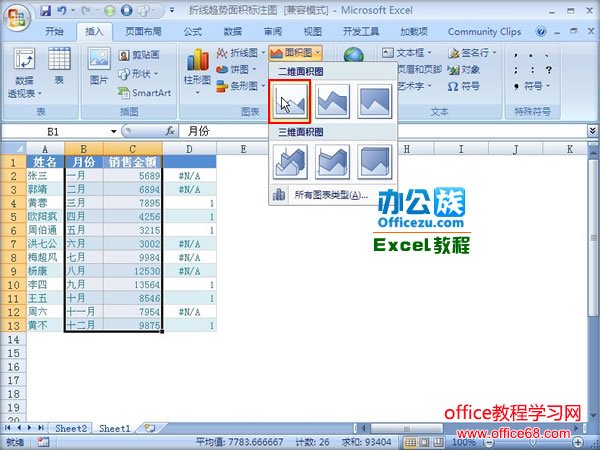
Task: Open Line chart (折线图) dropdown
Action: coord(240,52)
